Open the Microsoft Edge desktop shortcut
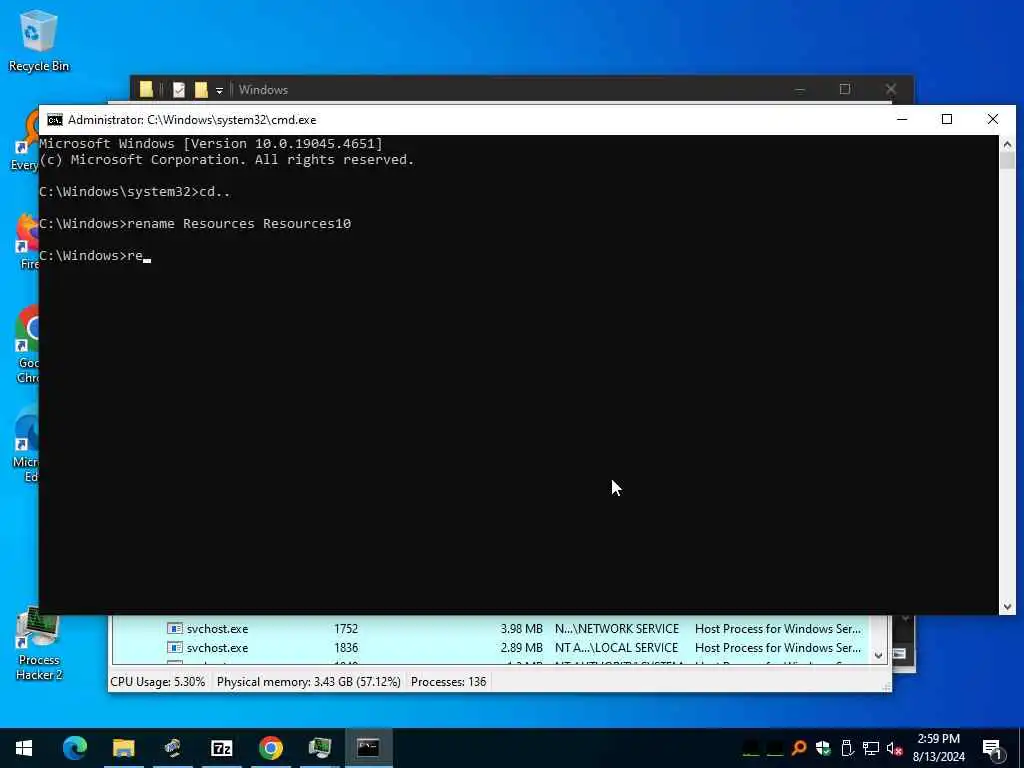 (26, 444)
